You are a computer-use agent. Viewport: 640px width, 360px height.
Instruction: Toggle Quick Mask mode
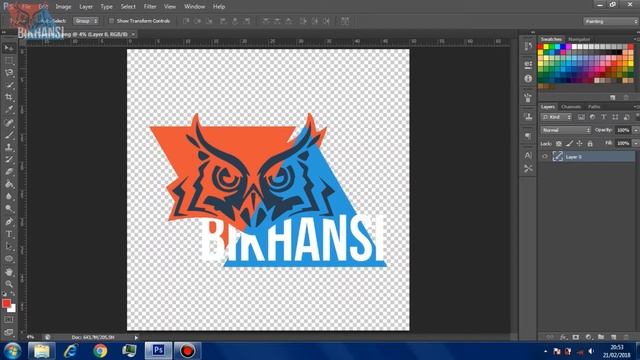(x=9, y=320)
